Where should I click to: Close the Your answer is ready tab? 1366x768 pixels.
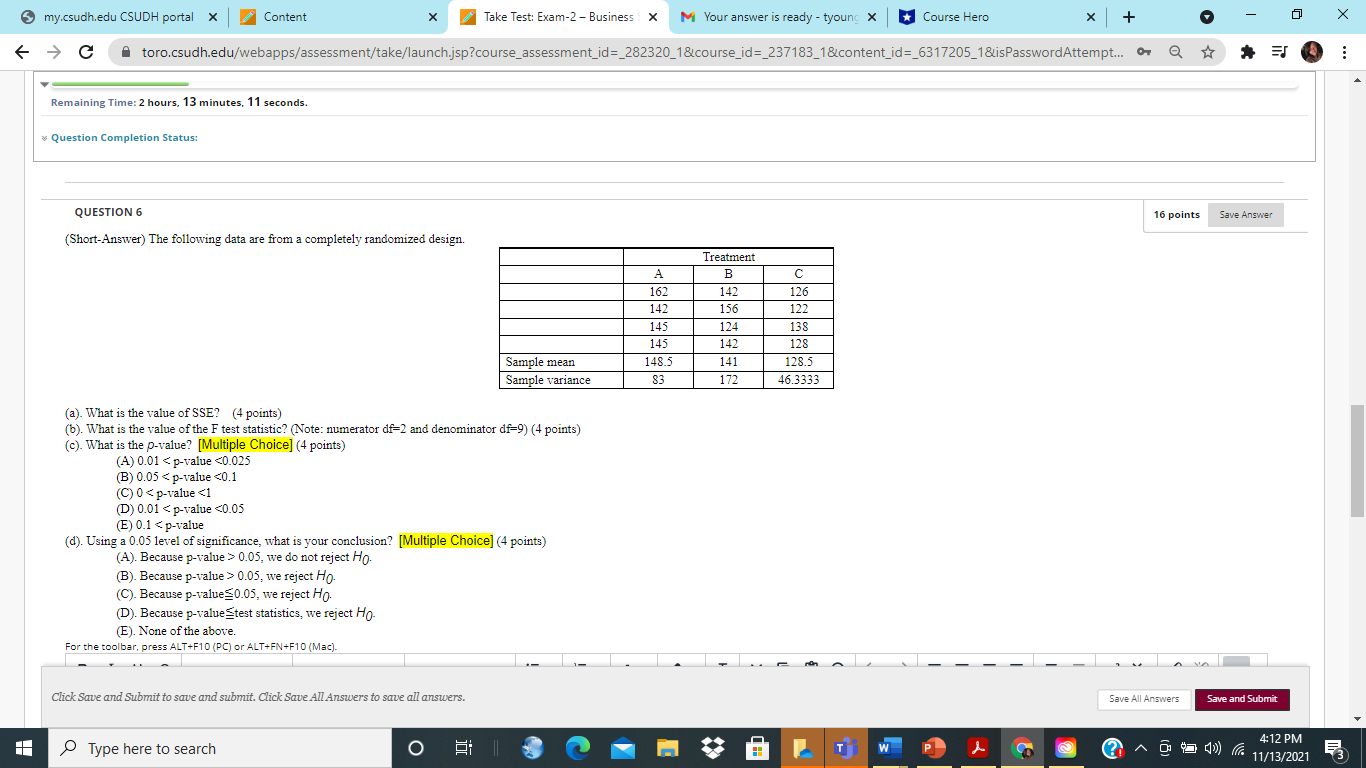tap(871, 17)
